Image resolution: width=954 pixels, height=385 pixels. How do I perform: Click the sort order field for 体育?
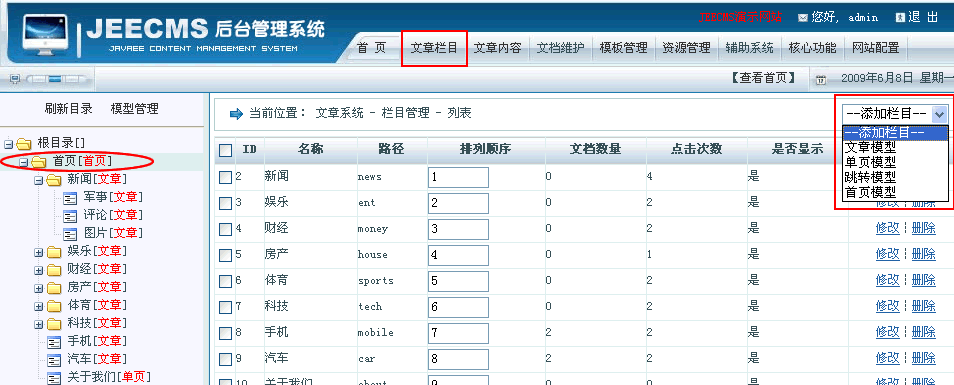[458, 282]
